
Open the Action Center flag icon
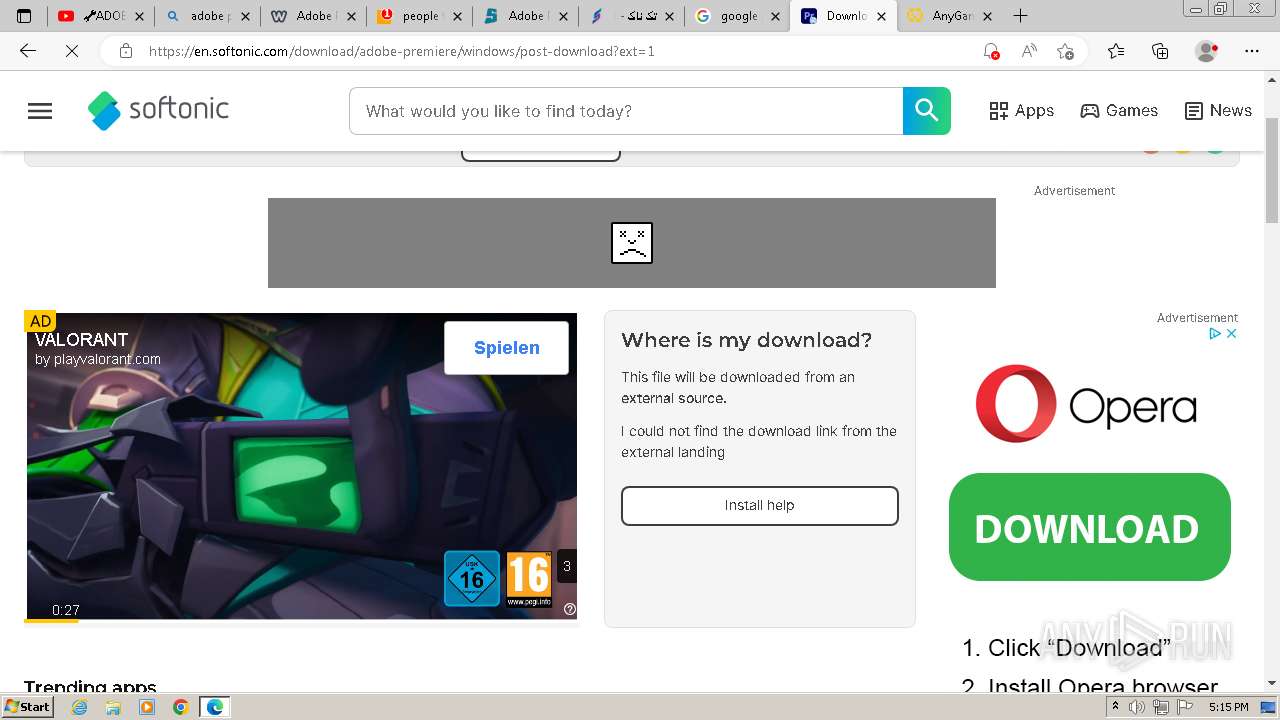[x=1183, y=707]
